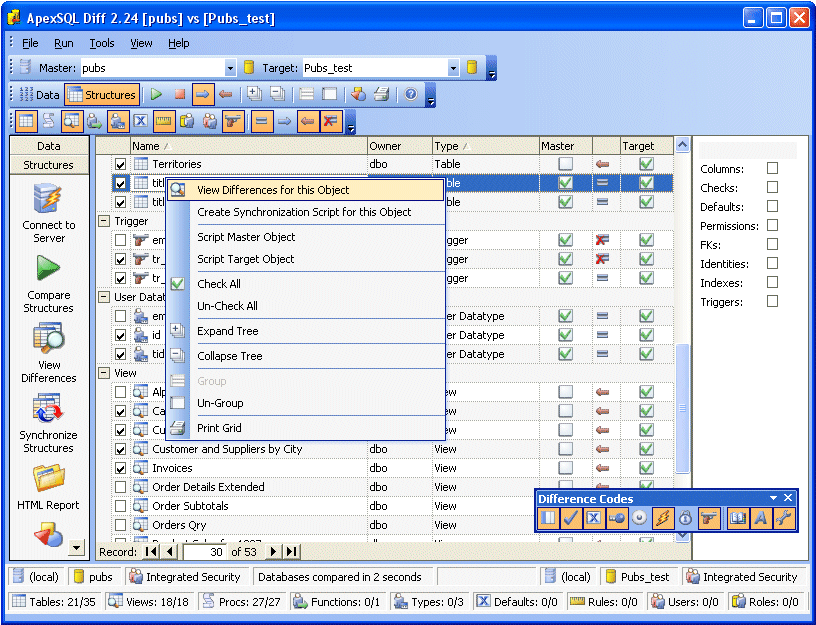Open the Master database dropdown
The height and width of the screenshot is (625, 816).
(231, 68)
